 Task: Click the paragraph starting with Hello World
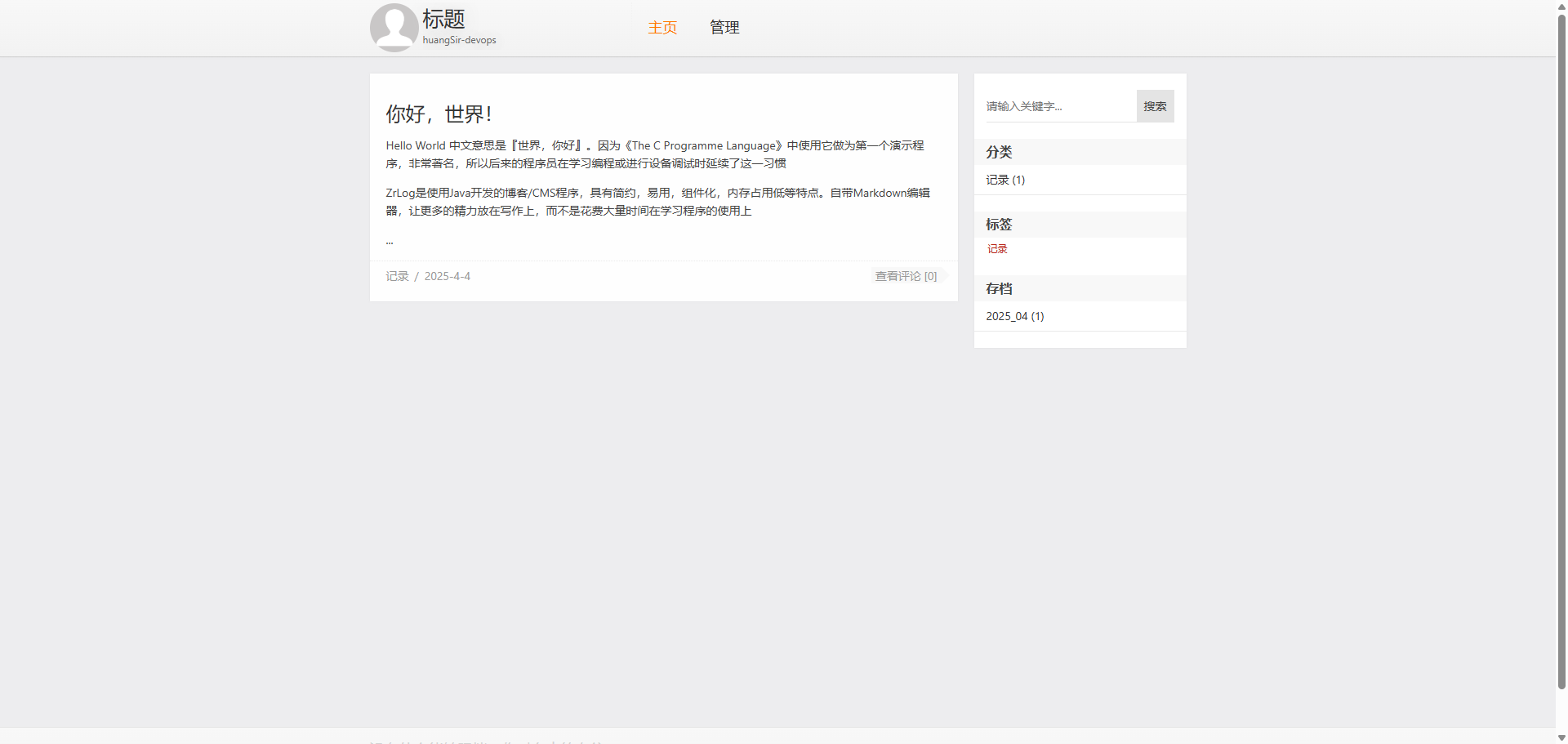(x=655, y=154)
